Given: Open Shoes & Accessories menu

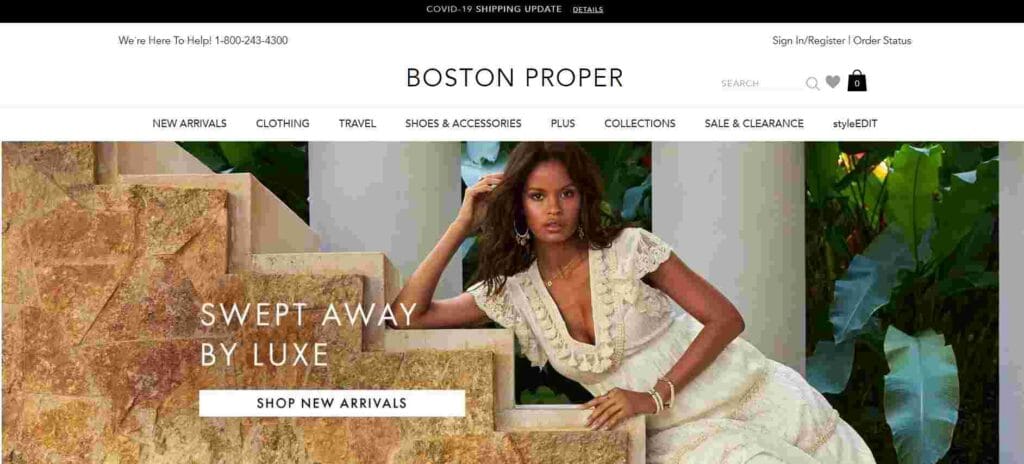Looking at the screenshot, I should [x=463, y=124].
